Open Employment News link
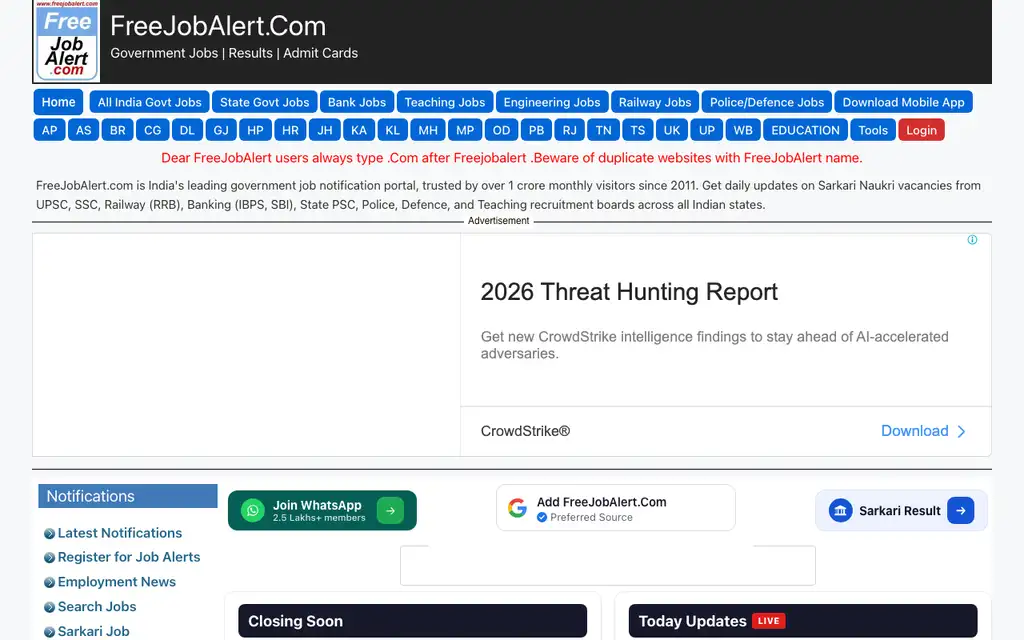Viewport: 1024px width, 640px height. pyautogui.click(x=116, y=582)
